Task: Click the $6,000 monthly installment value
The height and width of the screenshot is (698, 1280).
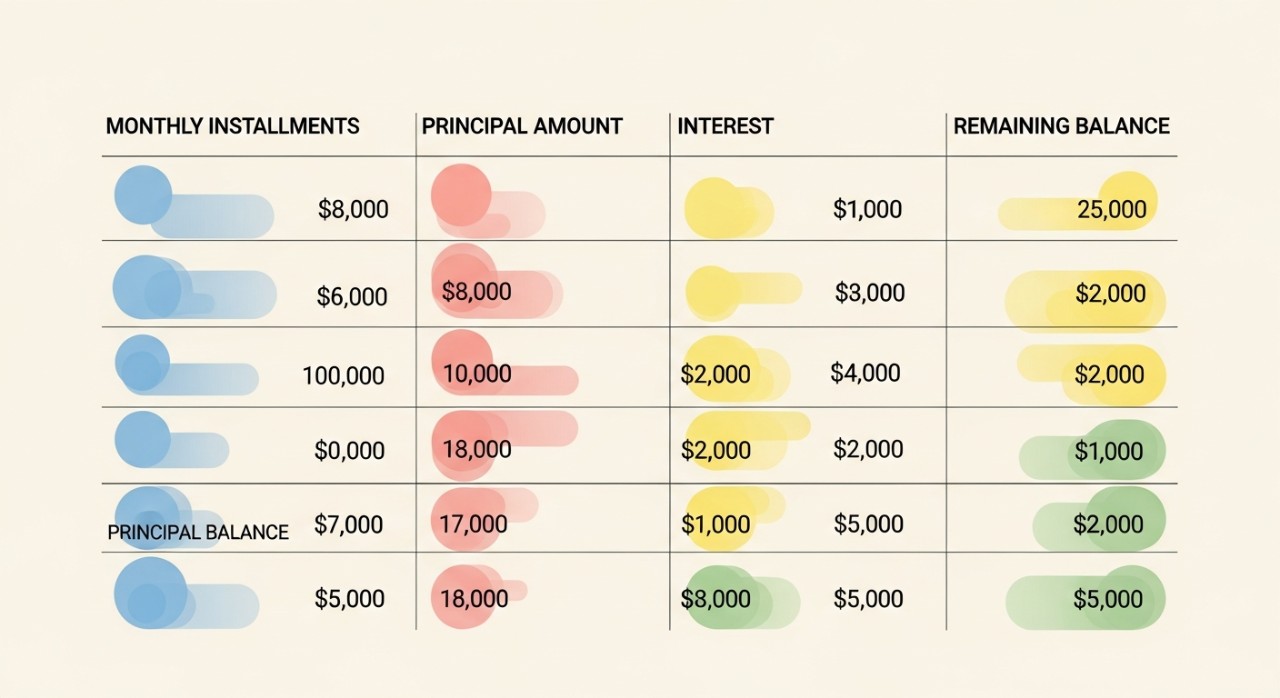Action: (352, 296)
